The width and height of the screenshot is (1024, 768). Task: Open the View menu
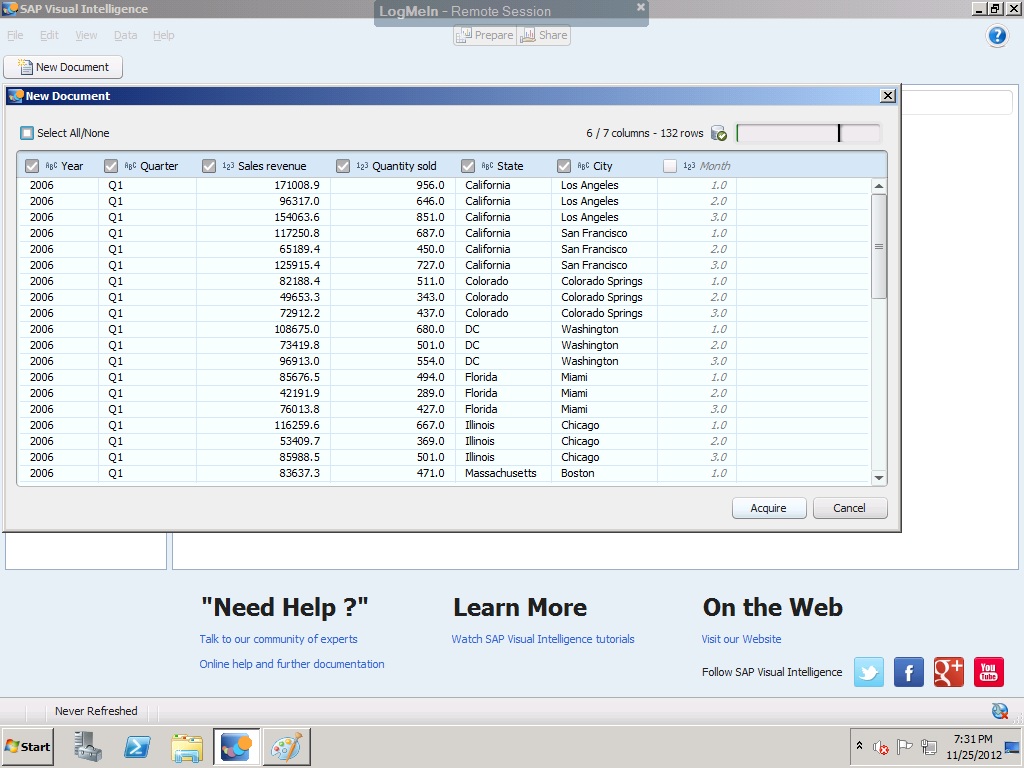click(86, 35)
